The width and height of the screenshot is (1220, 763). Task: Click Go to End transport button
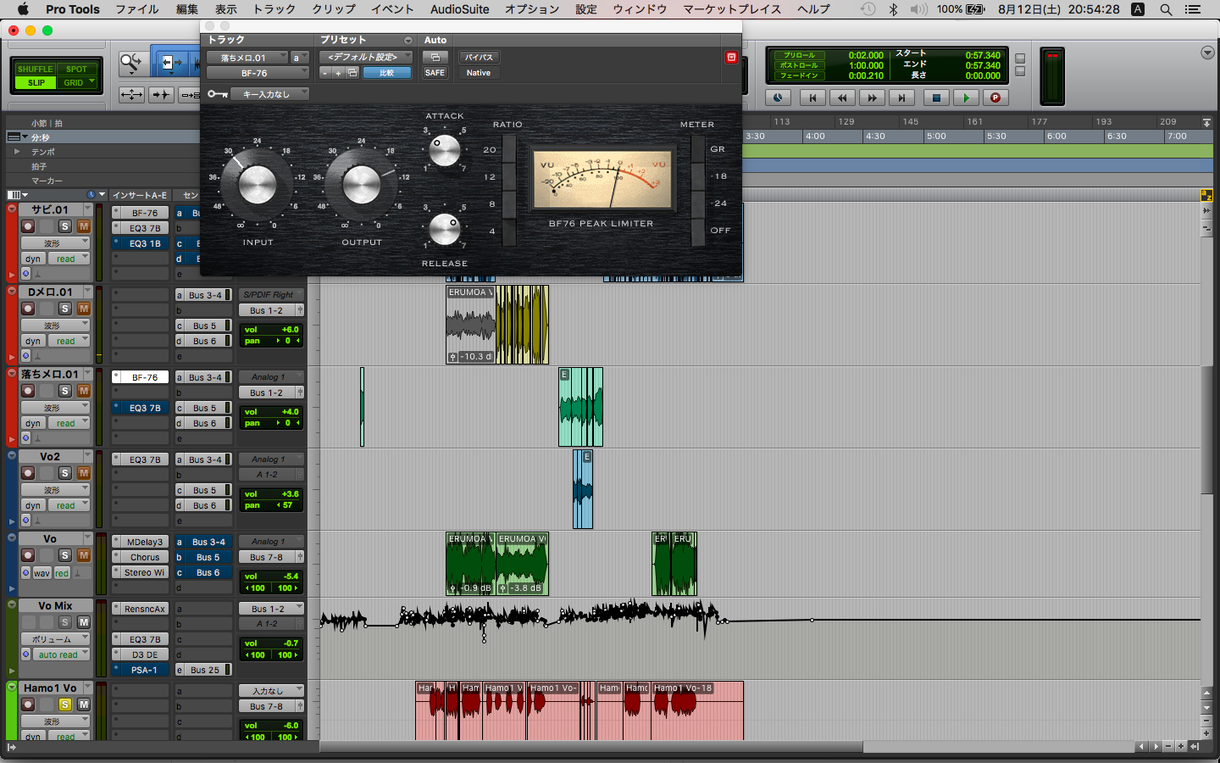tap(902, 97)
